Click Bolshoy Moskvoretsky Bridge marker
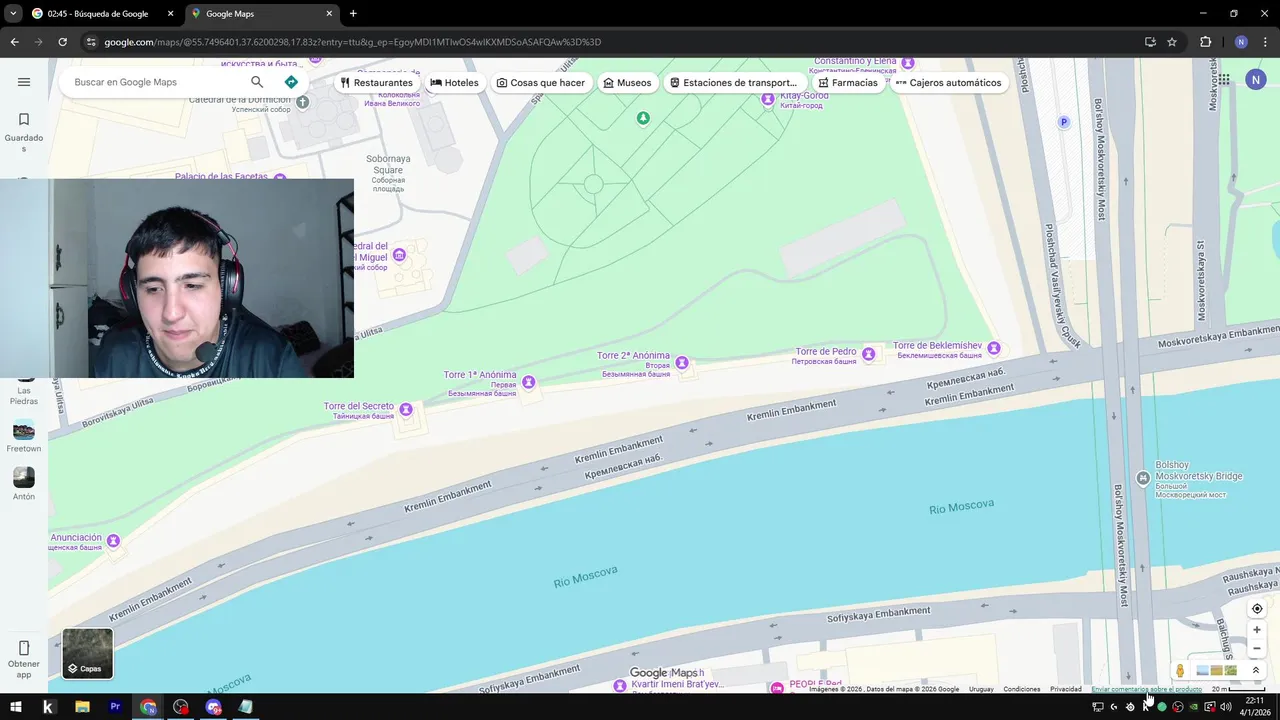Image resolution: width=1280 pixels, height=720 pixels. click(x=1143, y=478)
